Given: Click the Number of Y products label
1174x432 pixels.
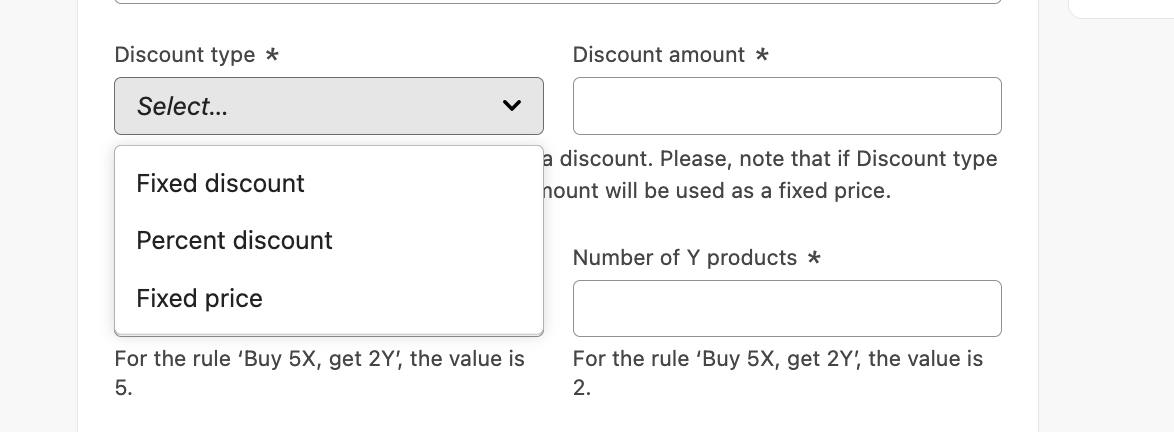Looking at the screenshot, I should pos(685,258).
